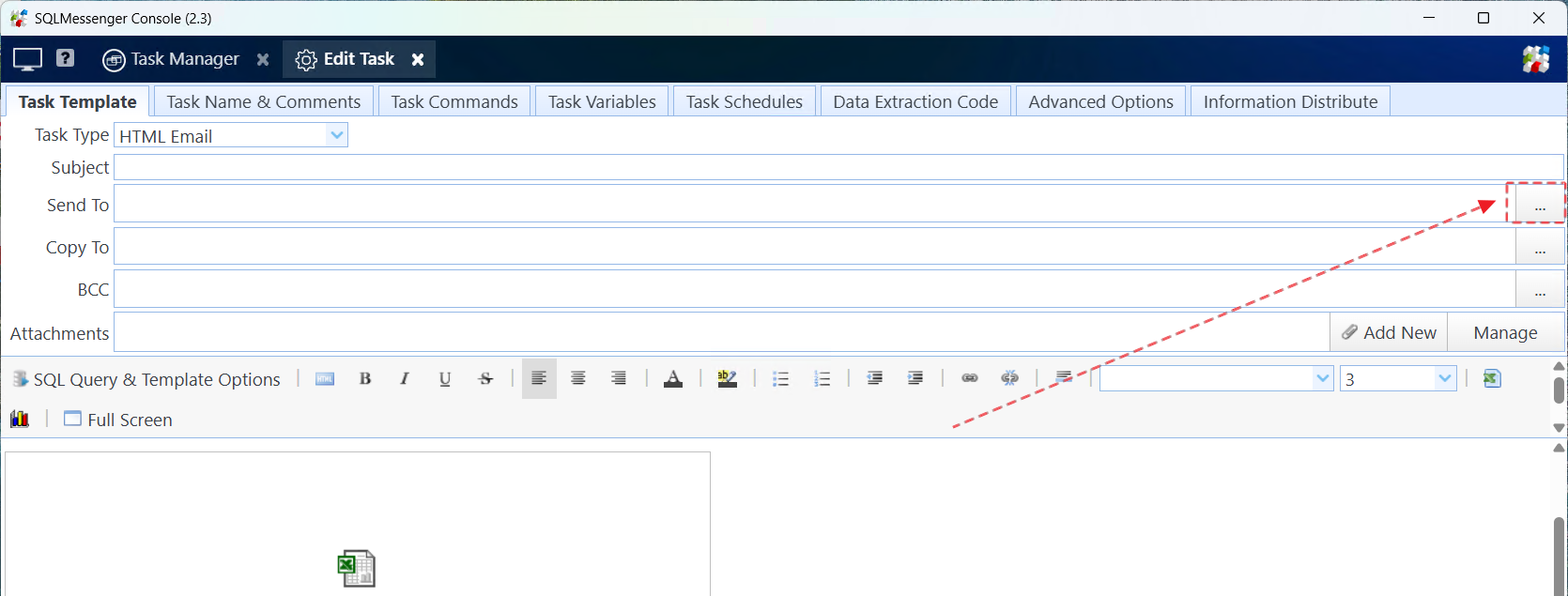Viewport: 1568px width, 596px height.
Task: Open the Advanced Options tab
Action: (1100, 101)
